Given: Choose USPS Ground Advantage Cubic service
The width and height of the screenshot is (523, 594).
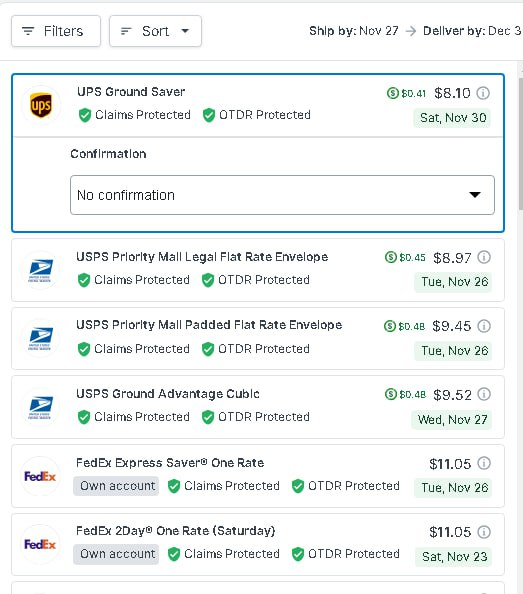Looking at the screenshot, I should coord(258,407).
